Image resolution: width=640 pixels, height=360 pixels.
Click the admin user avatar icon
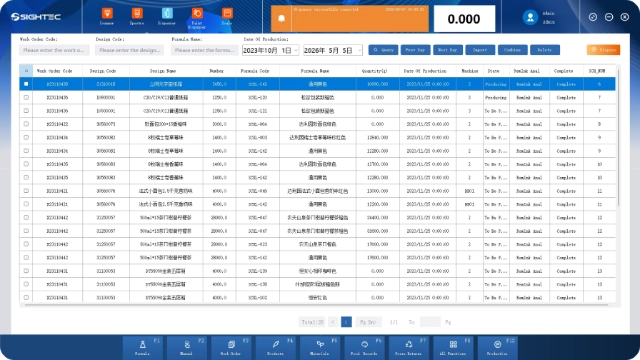[x=530, y=17]
